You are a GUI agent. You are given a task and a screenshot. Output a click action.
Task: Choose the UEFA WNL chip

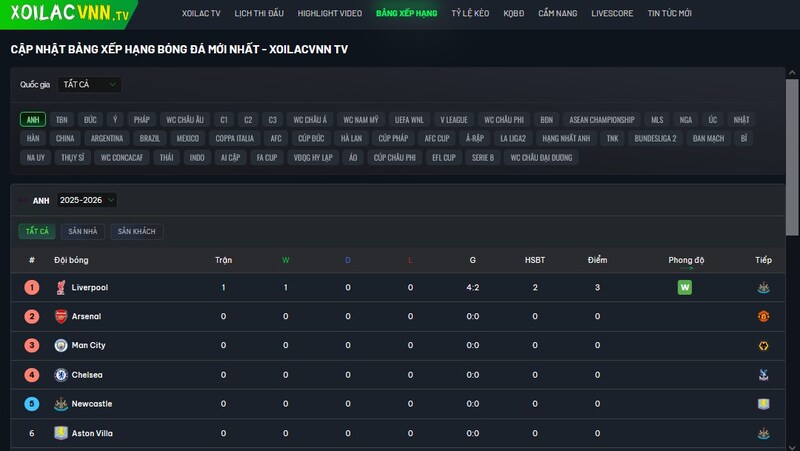pos(409,119)
